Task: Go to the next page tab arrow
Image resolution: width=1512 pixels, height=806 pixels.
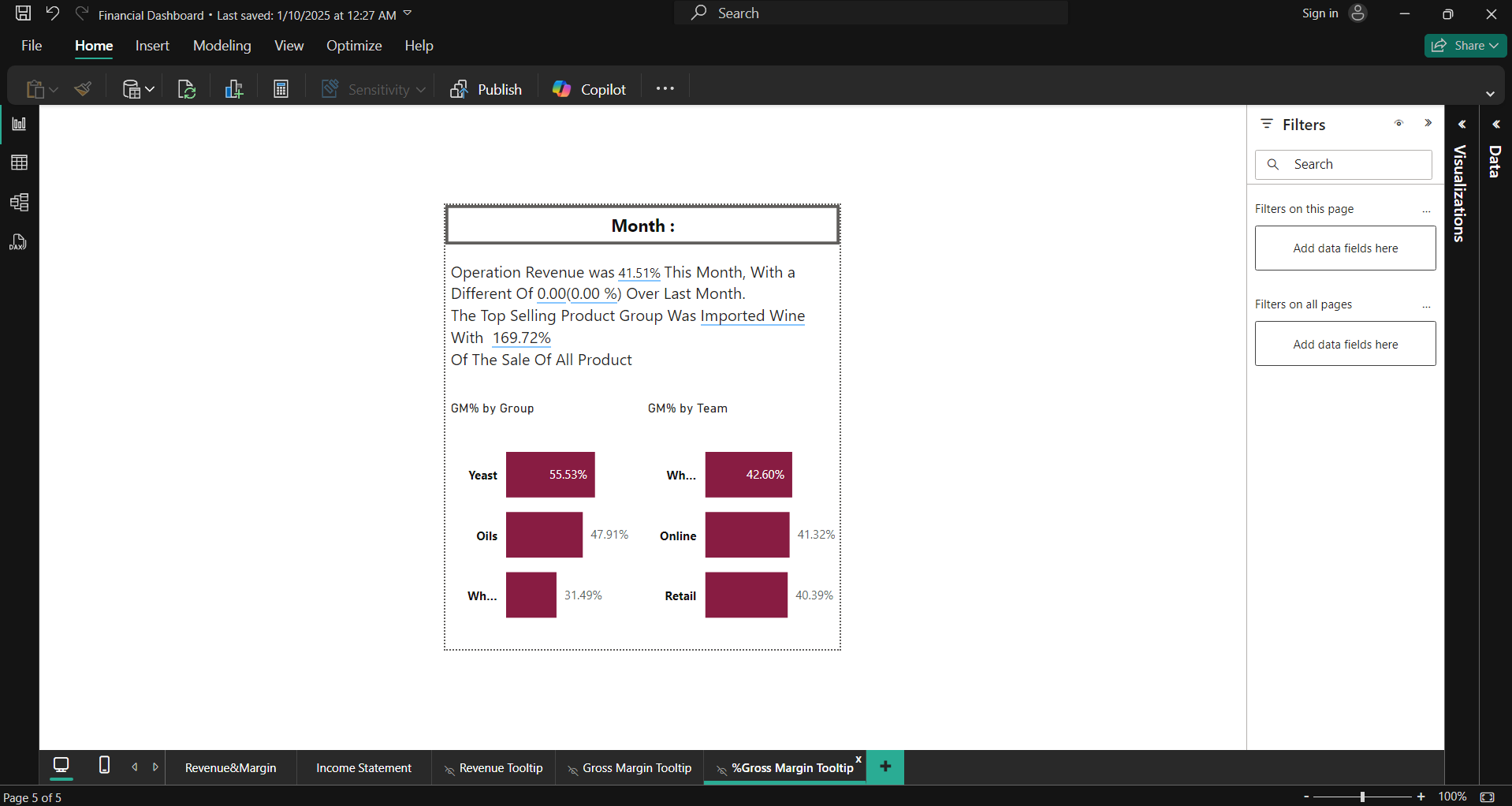Action: 155,767
